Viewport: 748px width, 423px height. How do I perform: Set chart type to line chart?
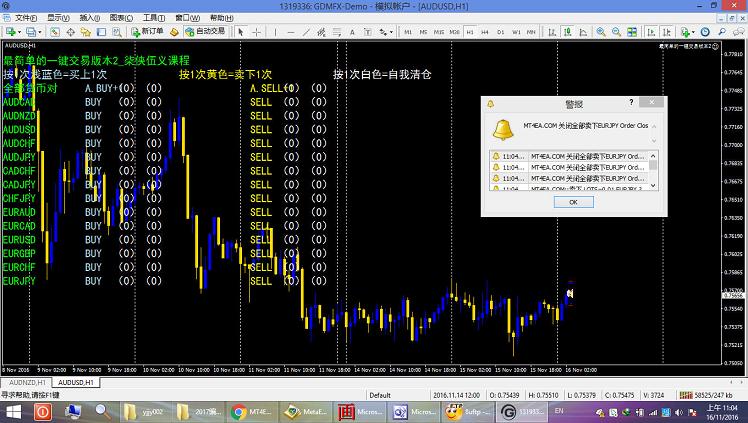583,32
